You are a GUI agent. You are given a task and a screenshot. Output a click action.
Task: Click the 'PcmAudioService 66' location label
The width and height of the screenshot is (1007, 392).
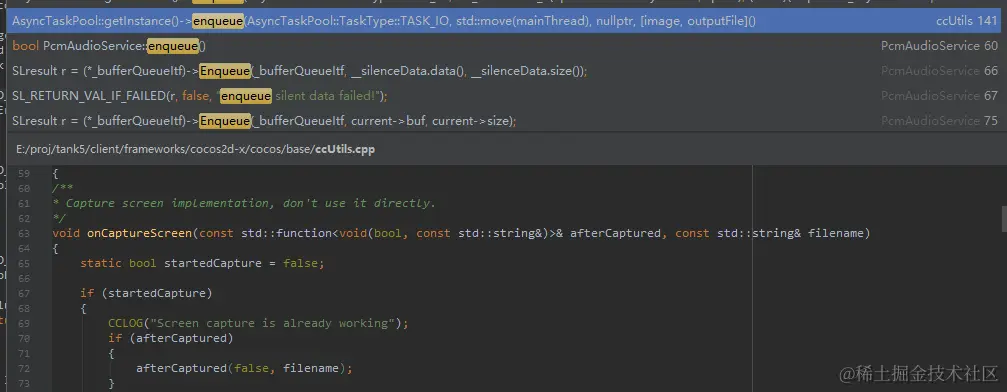[x=940, y=71]
